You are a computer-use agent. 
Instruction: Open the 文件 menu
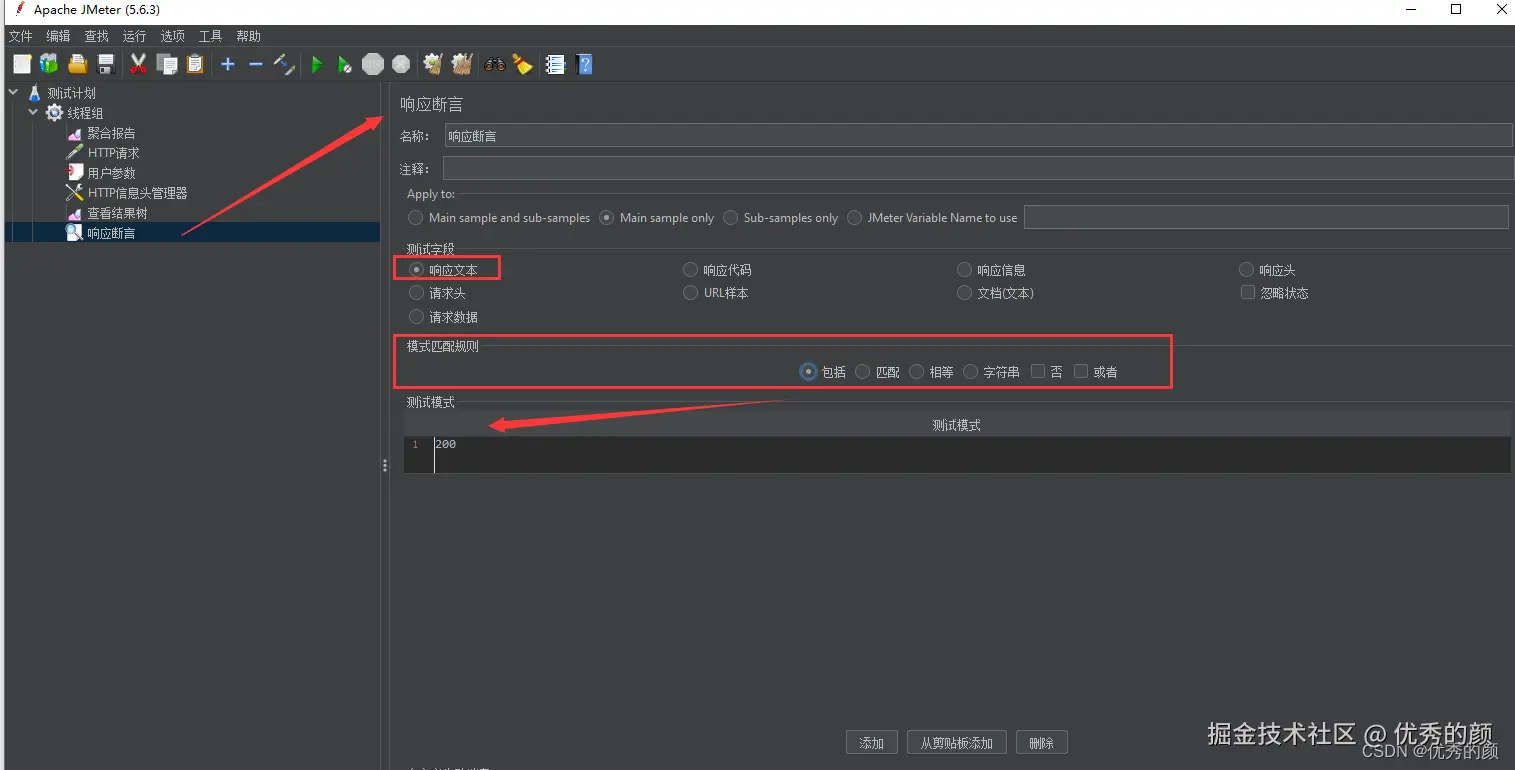[20, 36]
